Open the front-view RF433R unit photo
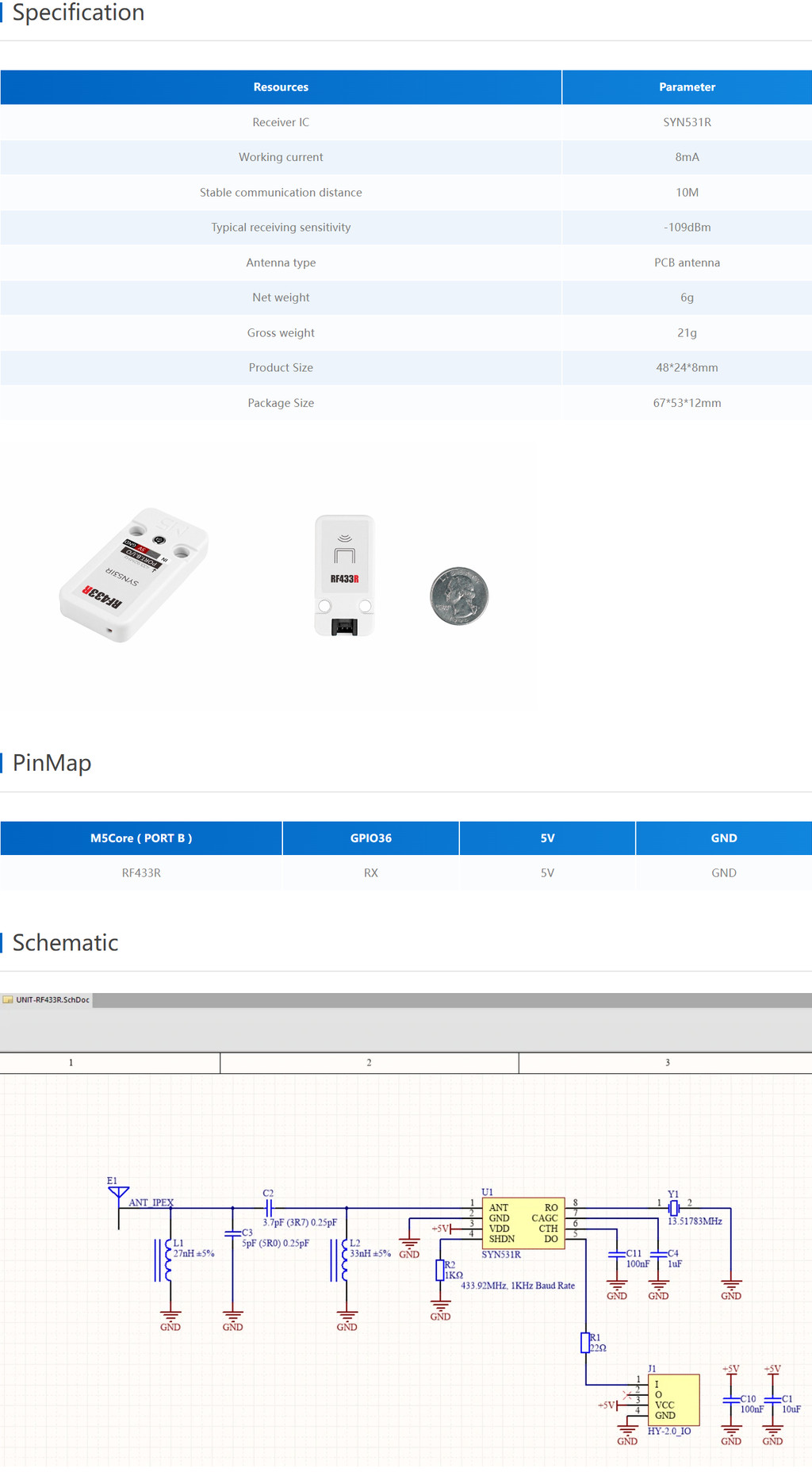The image size is (812, 1476). pos(344,575)
